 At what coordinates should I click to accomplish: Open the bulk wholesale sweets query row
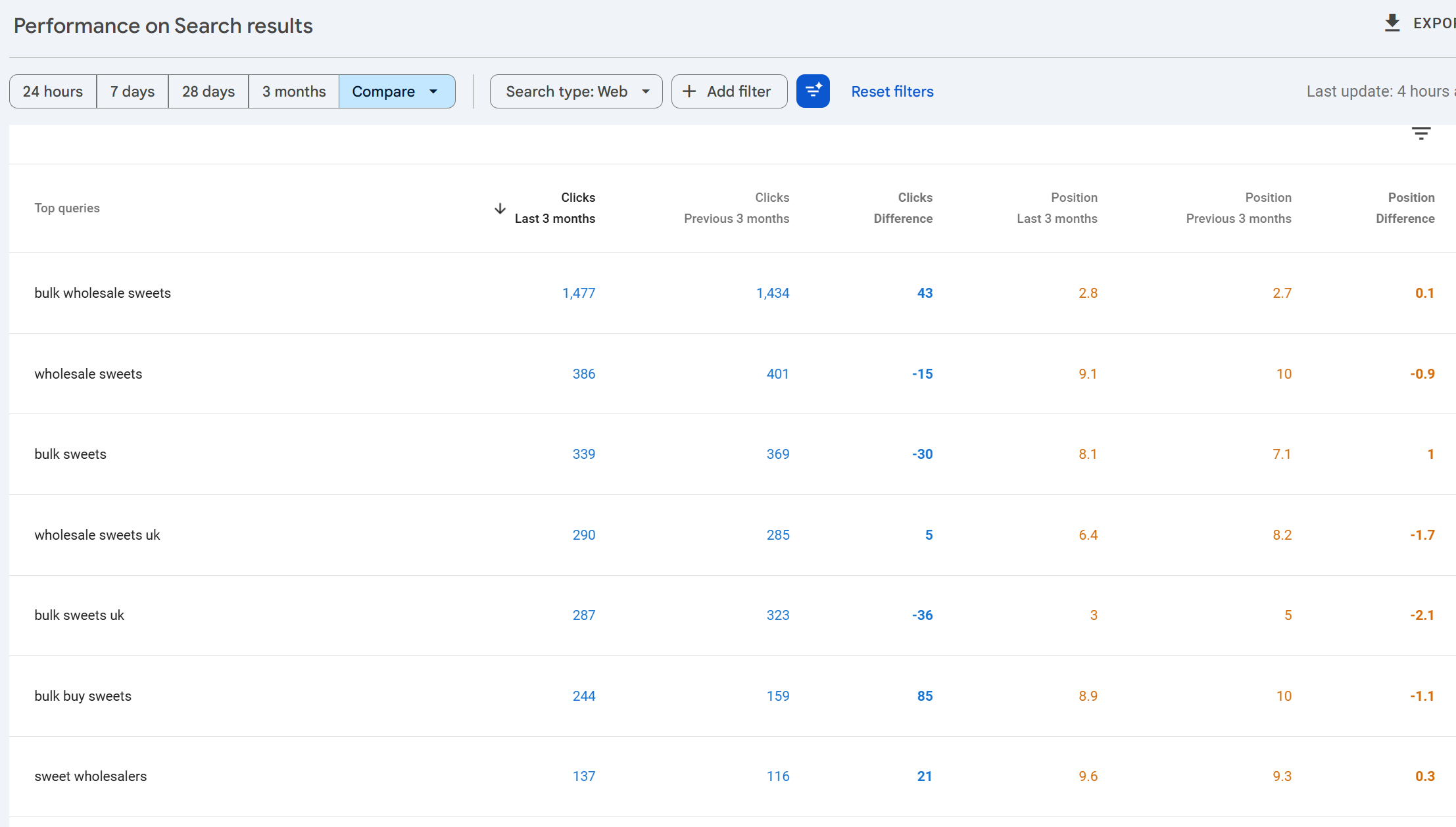(103, 293)
